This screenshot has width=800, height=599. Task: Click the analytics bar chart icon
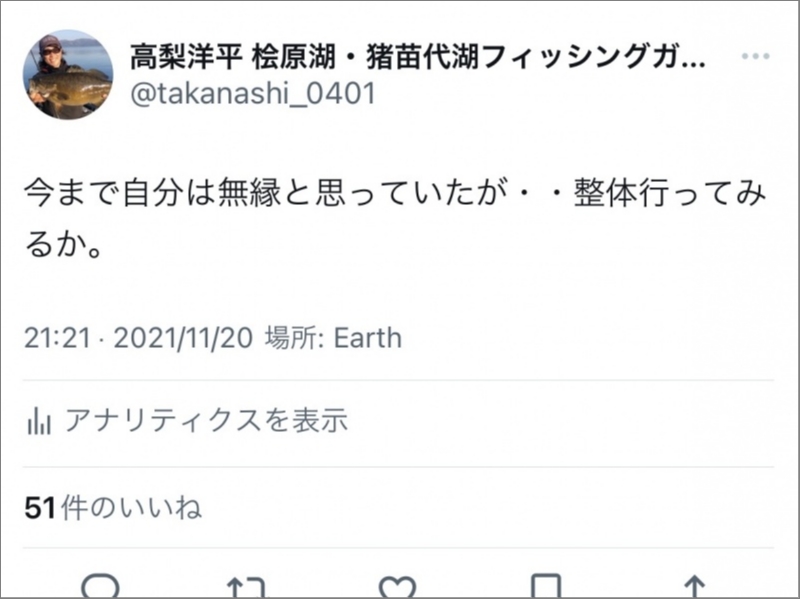pos(39,421)
